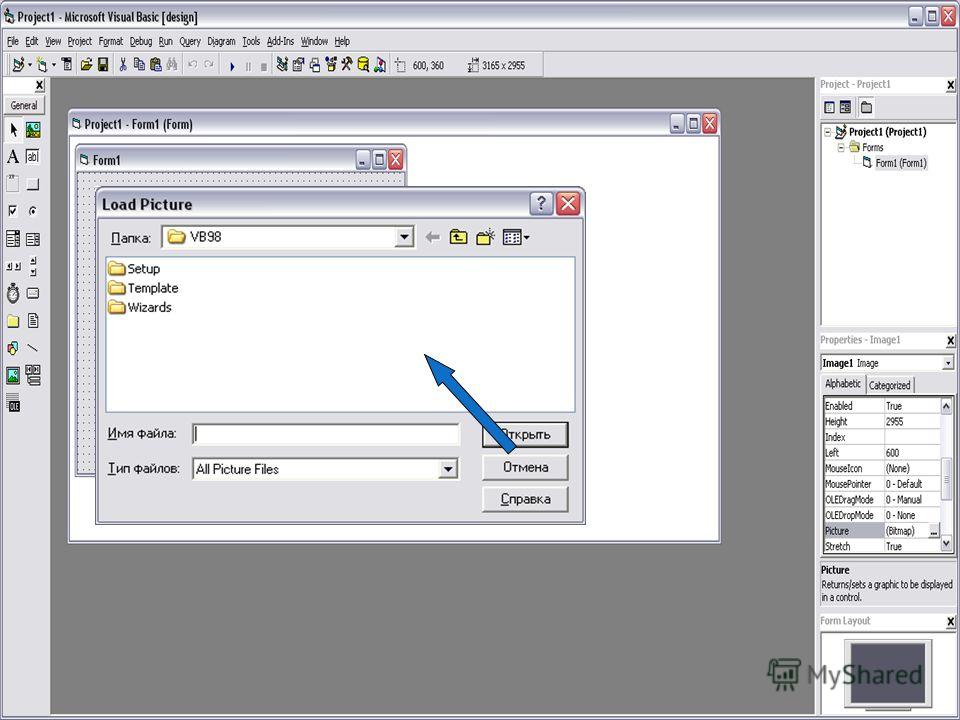Select the Setup folder in the file list

coord(134,269)
